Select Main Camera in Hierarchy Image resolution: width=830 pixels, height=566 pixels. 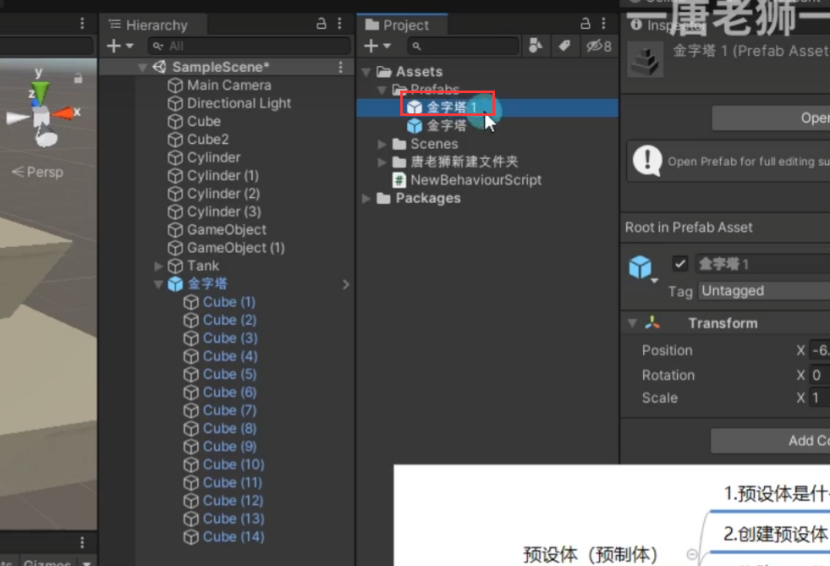pyautogui.click(x=227, y=85)
